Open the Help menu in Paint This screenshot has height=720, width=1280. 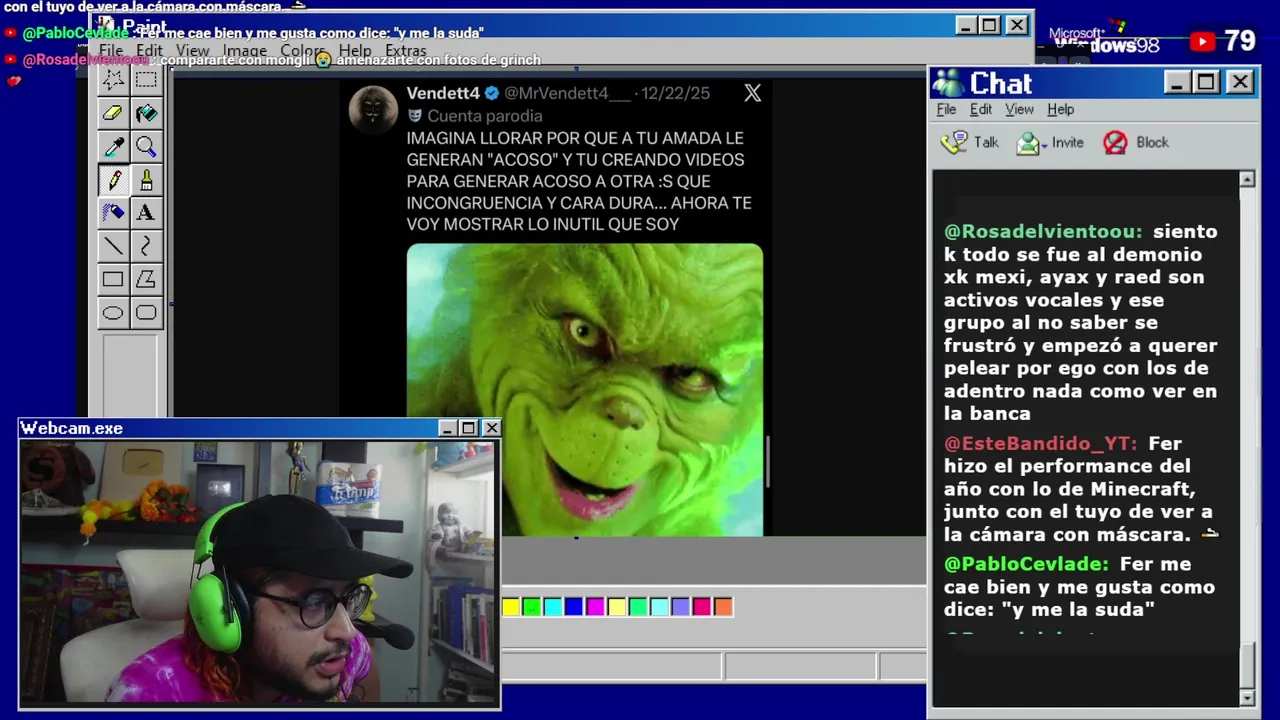coord(355,51)
